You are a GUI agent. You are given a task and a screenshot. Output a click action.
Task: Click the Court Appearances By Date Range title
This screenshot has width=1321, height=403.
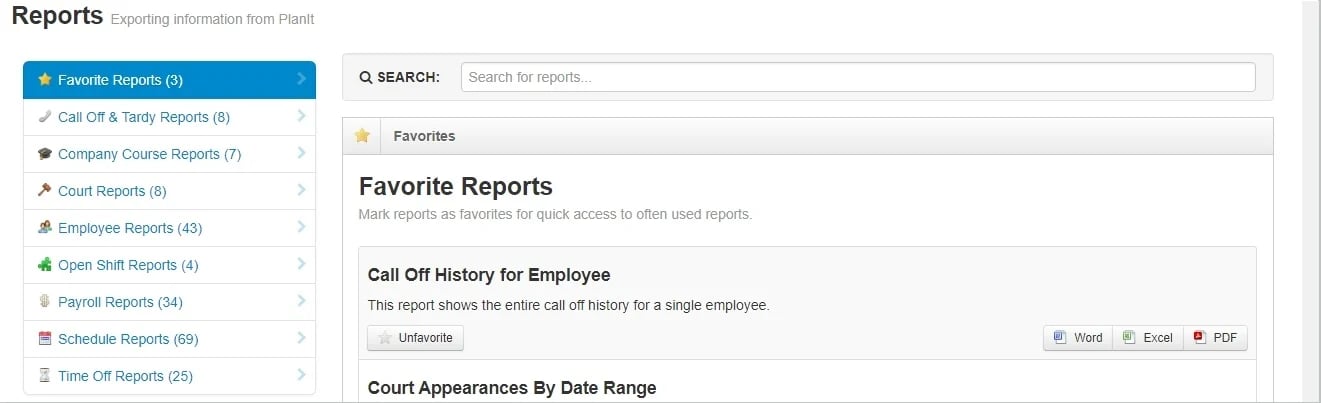[512, 388]
